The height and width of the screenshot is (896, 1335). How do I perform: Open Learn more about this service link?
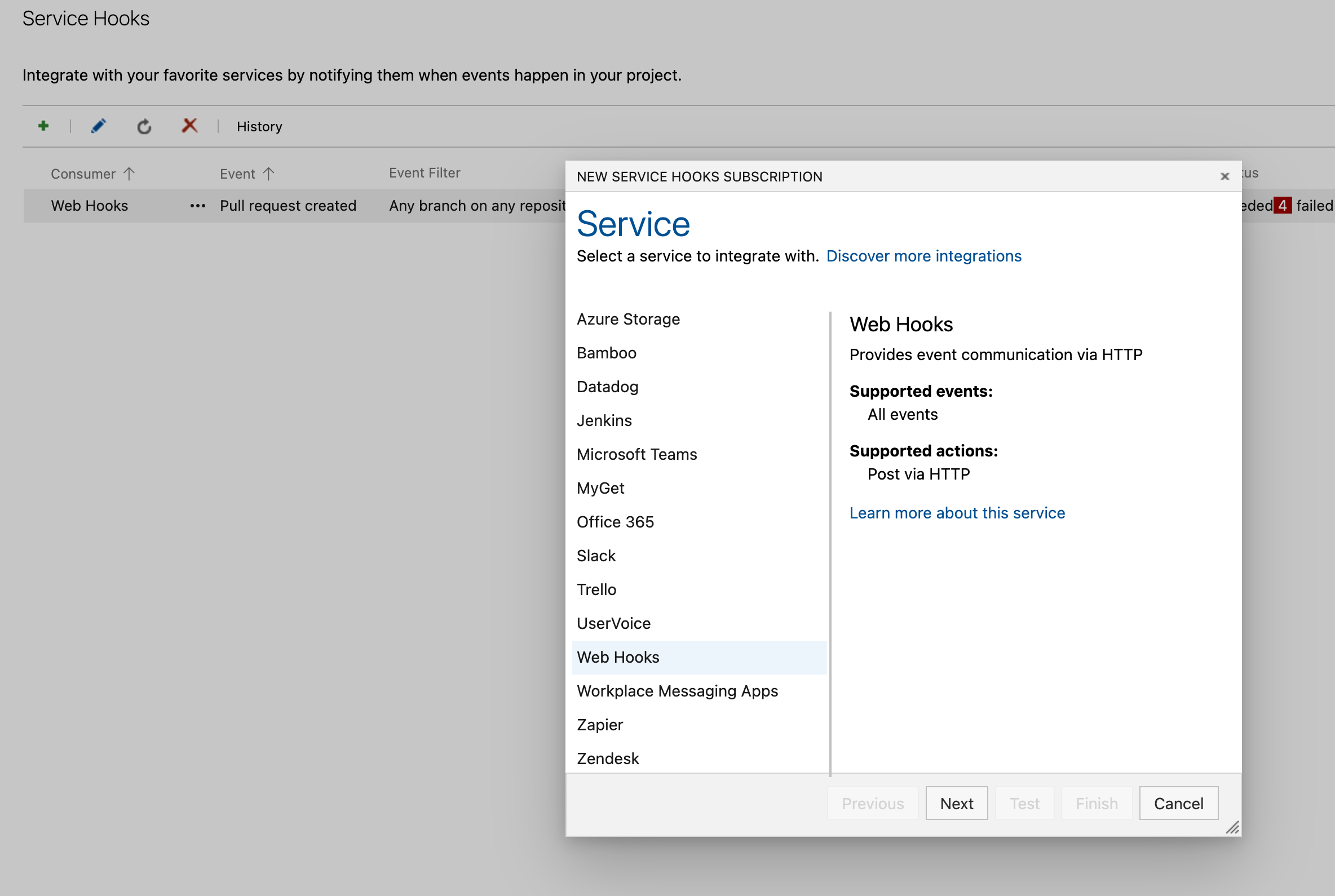tap(957, 513)
